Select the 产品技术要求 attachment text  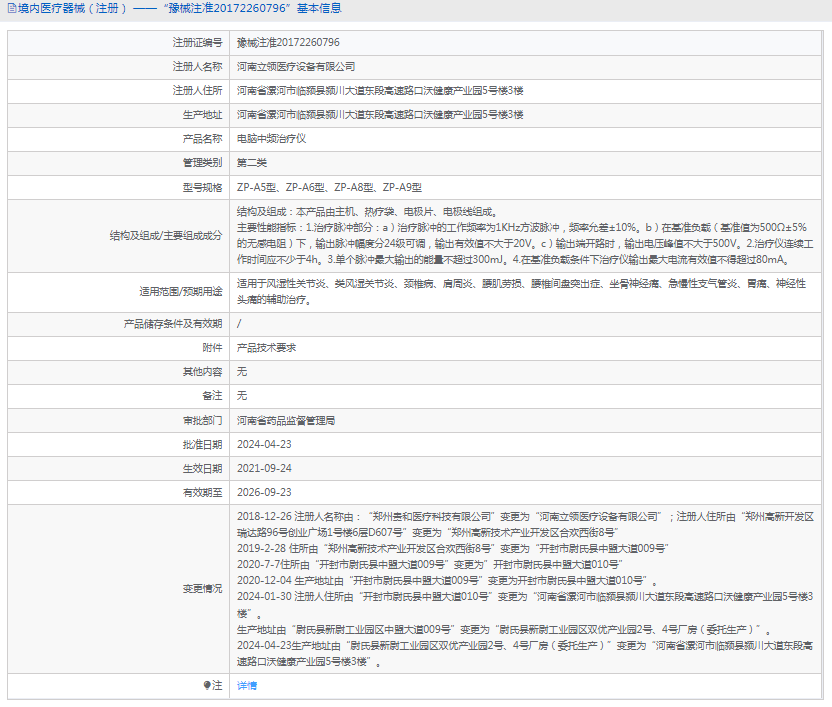[266, 348]
